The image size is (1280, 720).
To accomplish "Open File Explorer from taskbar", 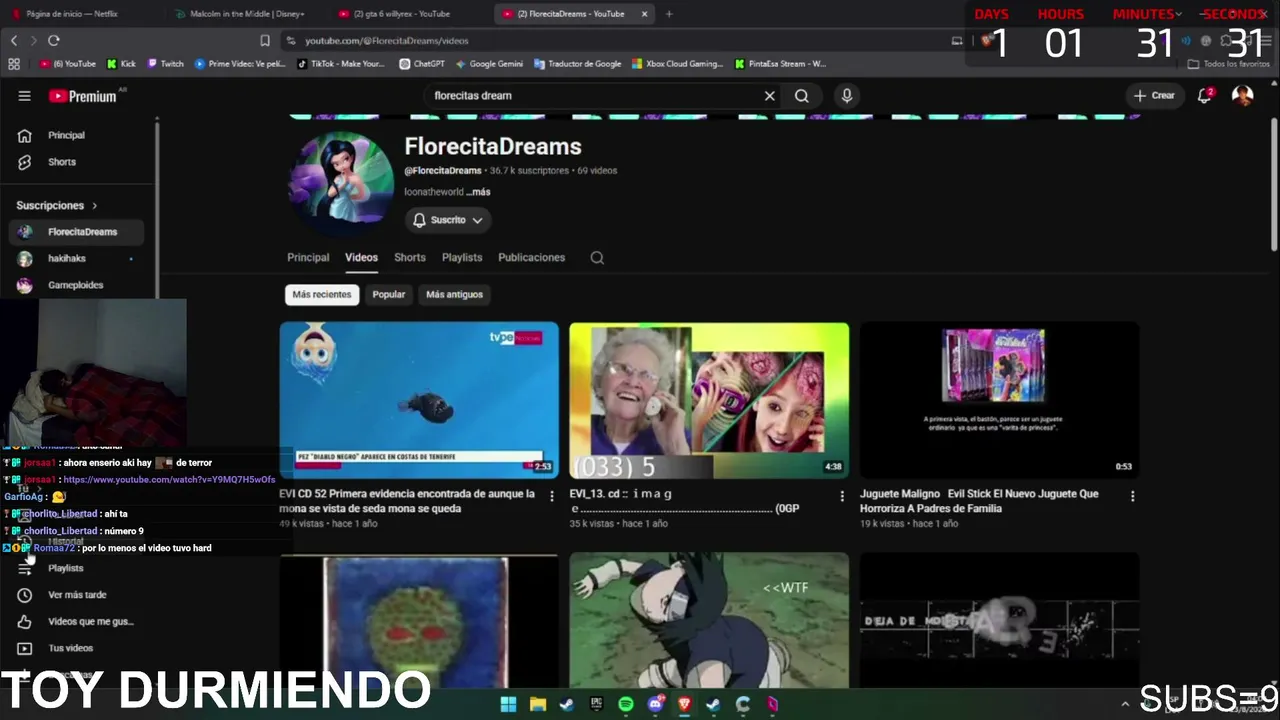I will (x=537, y=704).
